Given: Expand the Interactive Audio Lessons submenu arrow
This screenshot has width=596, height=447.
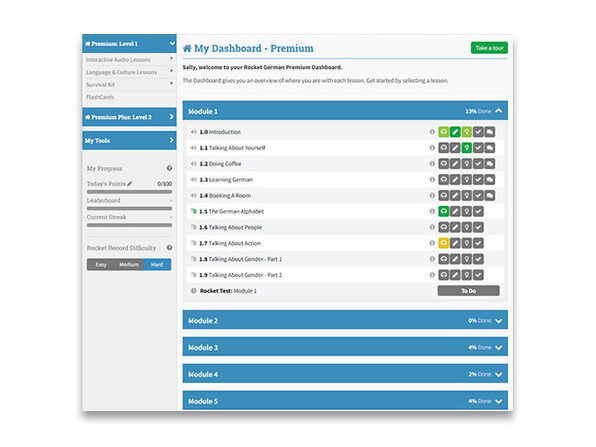Looking at the screenshot, I should pyautogui.click(x=171, y=59).
